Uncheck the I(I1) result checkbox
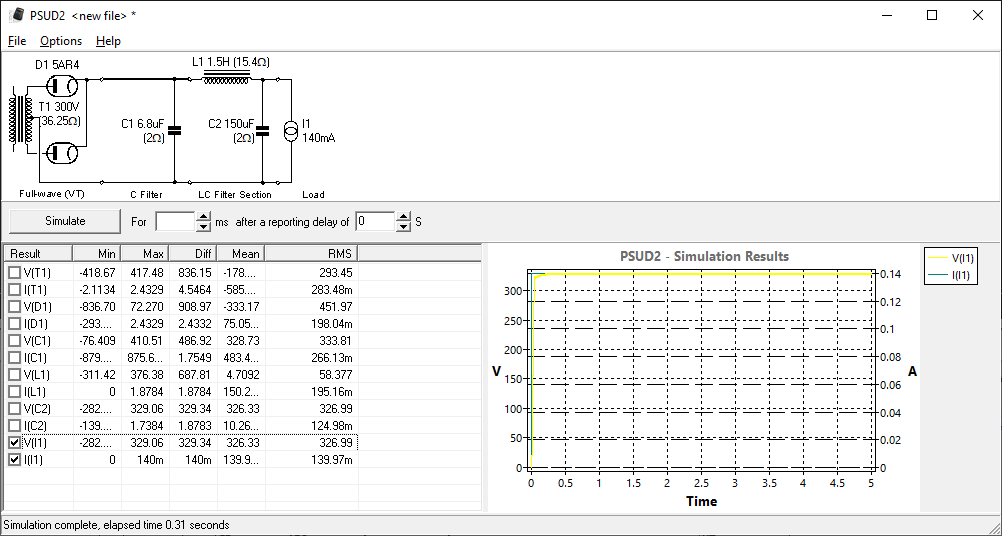Viewport: 1002px width, 536px height. (x=15, y=459)
